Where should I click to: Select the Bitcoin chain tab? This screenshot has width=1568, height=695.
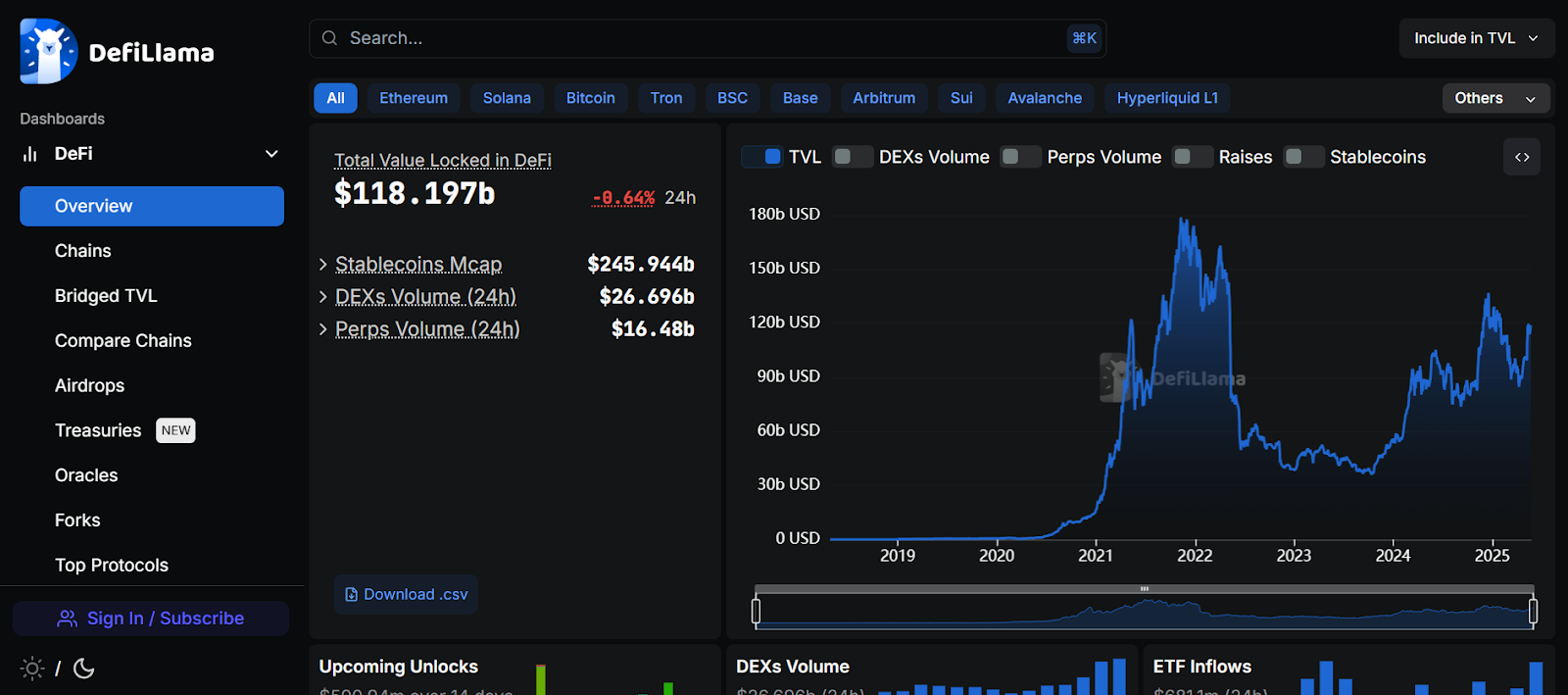click(591, 98)
